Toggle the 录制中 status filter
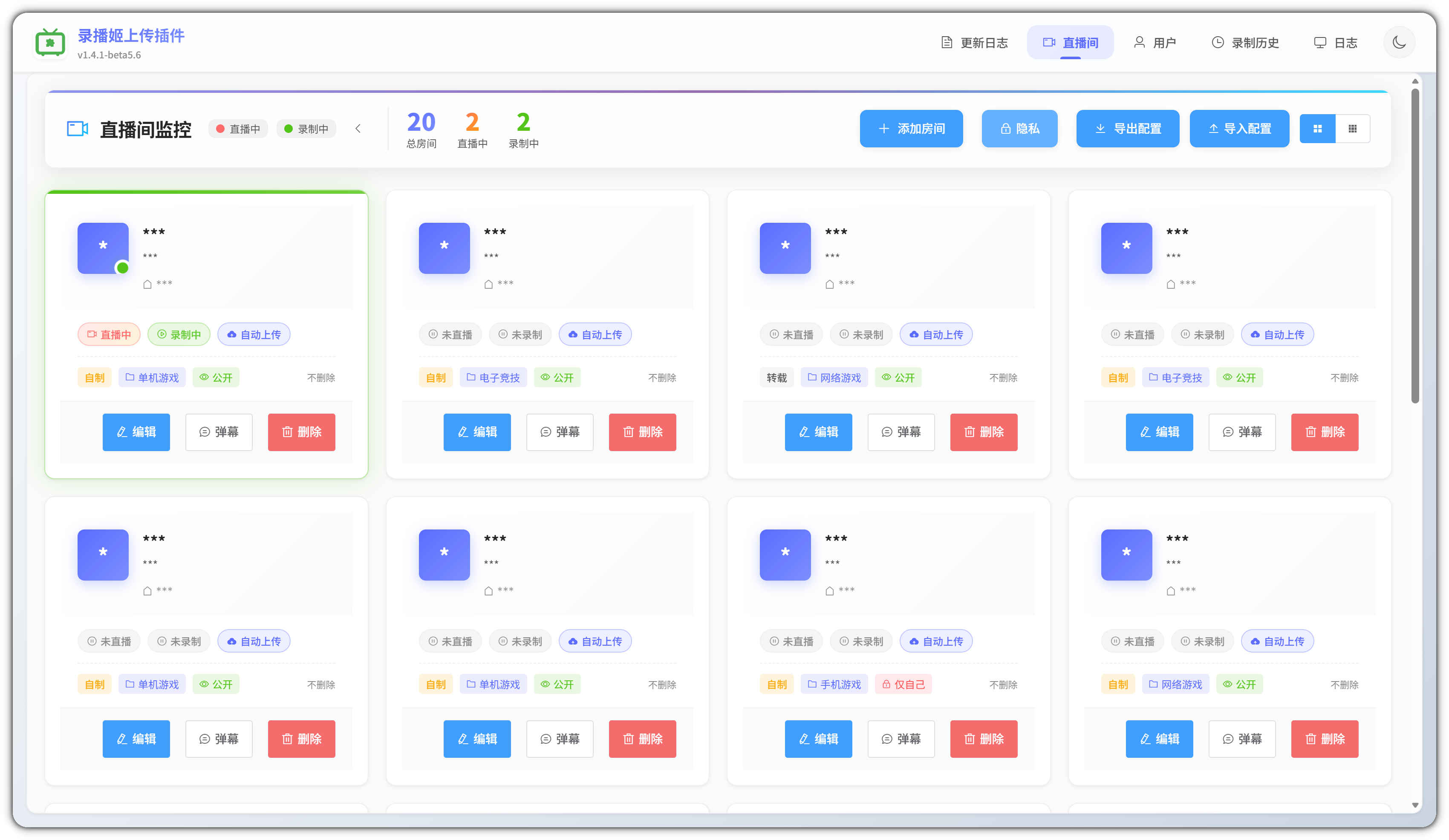Screen dimensions: 1449x840 coord(306,129)
